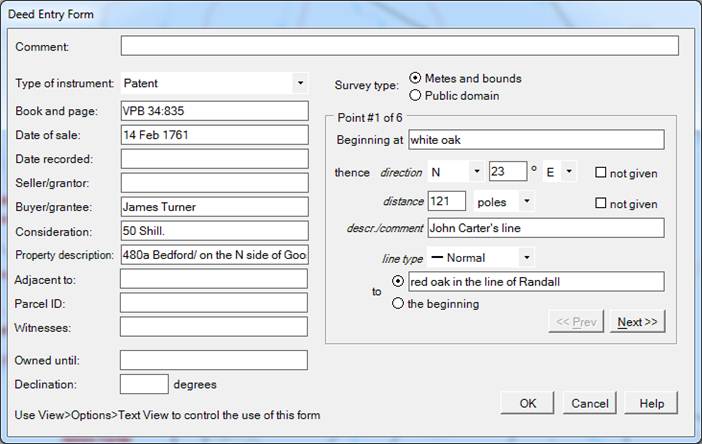The image size is (702, 444).
Task: Select 'the beginning' radio option
Action: [x=399, y=304]
